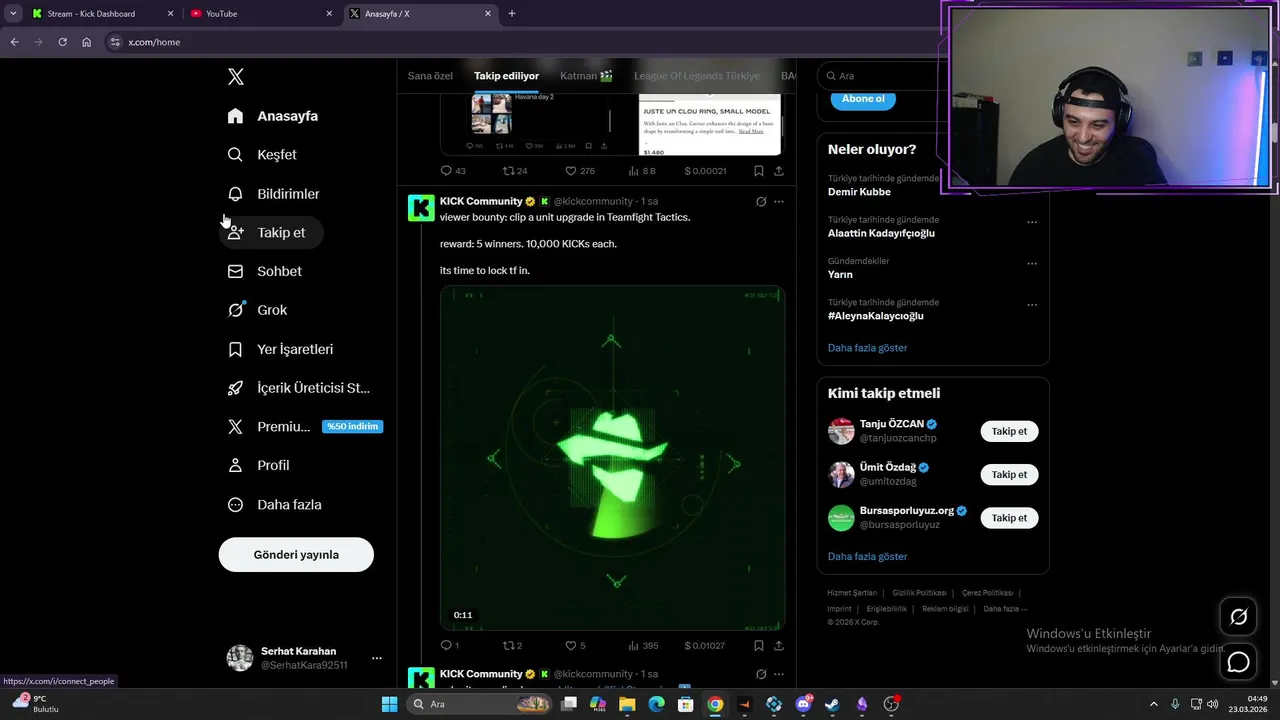Like the top post with 276 likes
The width and height of the screenshot is (1280, 720).
click(x=579, y=171)
